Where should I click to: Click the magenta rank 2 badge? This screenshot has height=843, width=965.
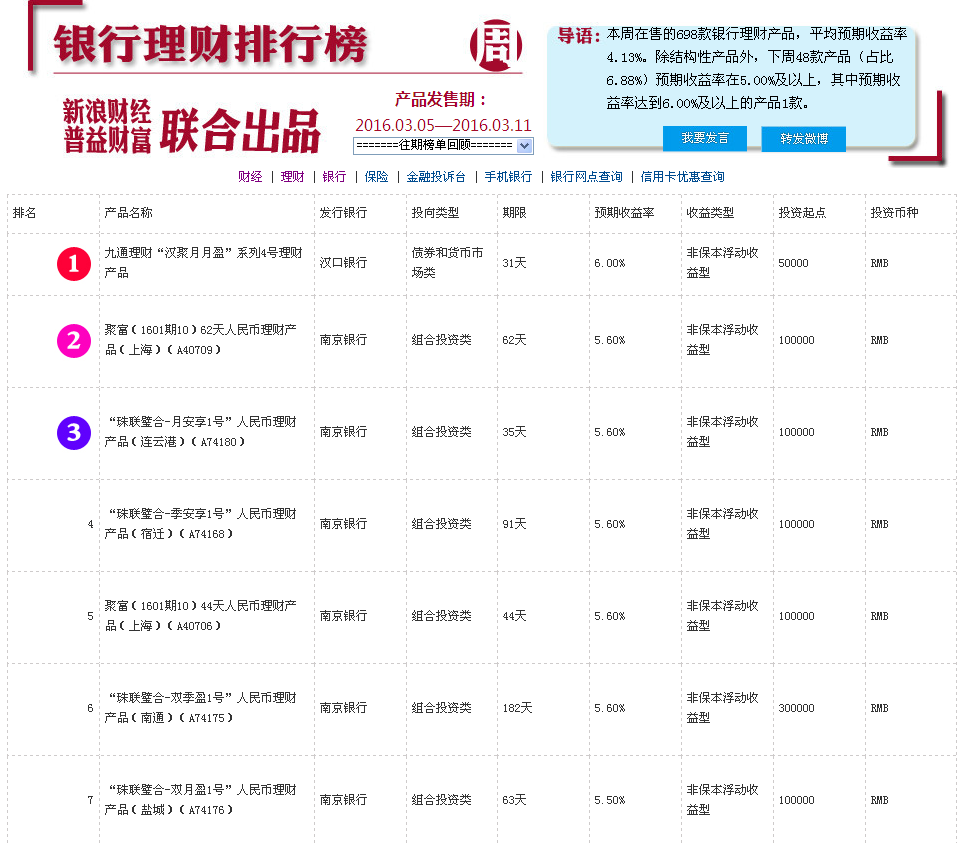pyautogui.click(x=73, y=341)
